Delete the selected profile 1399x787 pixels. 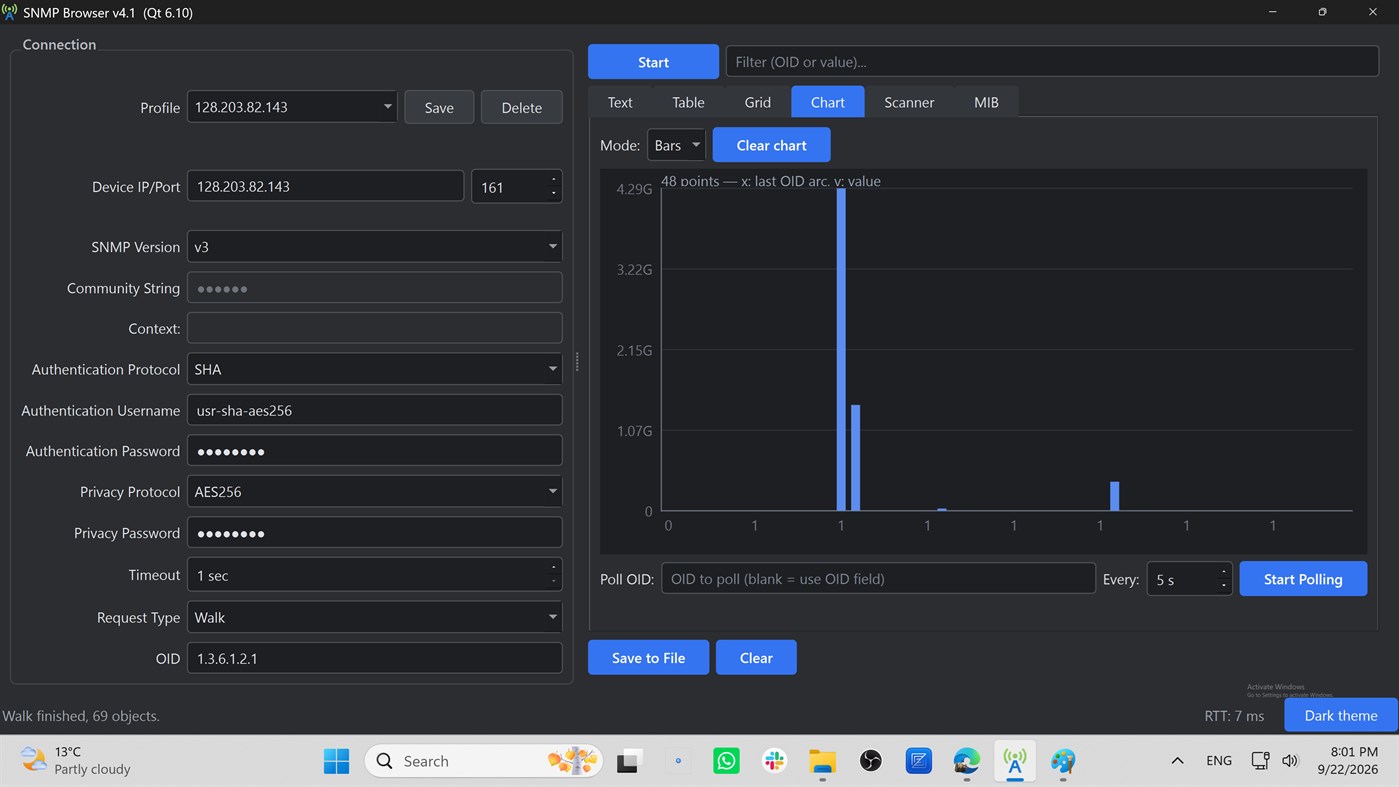pos(522,107)
